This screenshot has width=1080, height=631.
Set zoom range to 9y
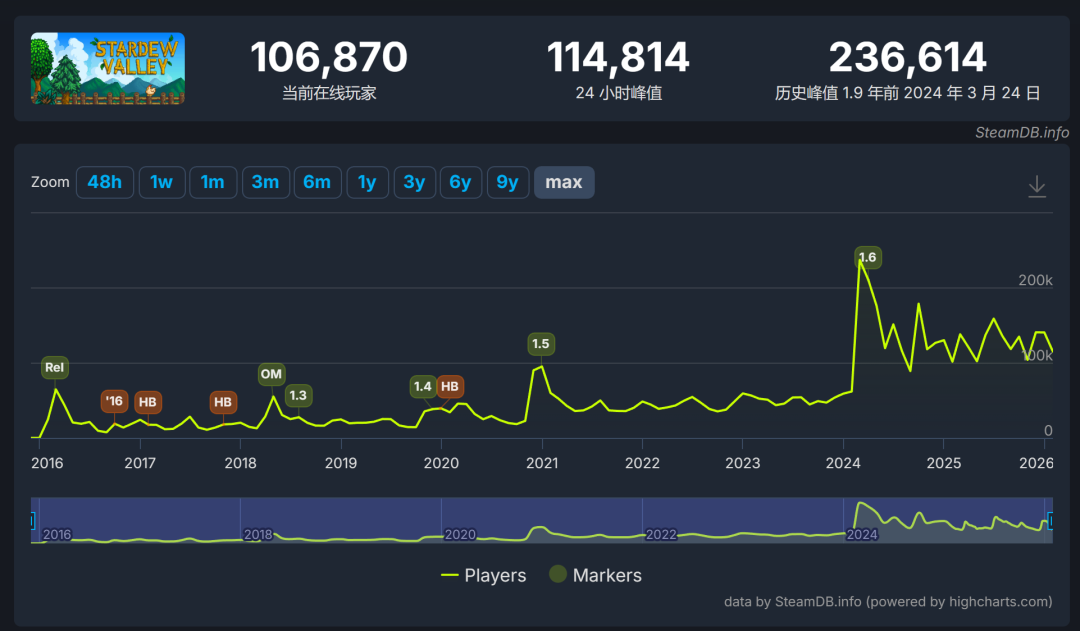coord(508,183)
